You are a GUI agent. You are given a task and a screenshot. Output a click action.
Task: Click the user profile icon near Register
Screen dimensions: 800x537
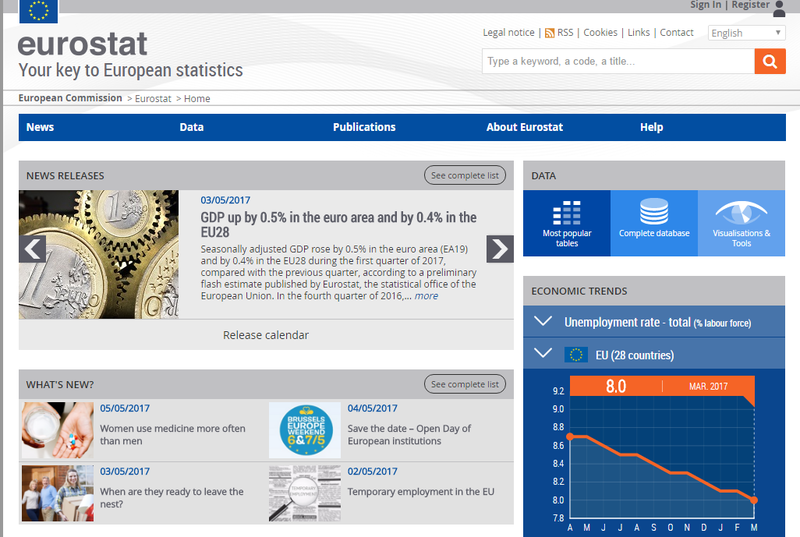779,8
